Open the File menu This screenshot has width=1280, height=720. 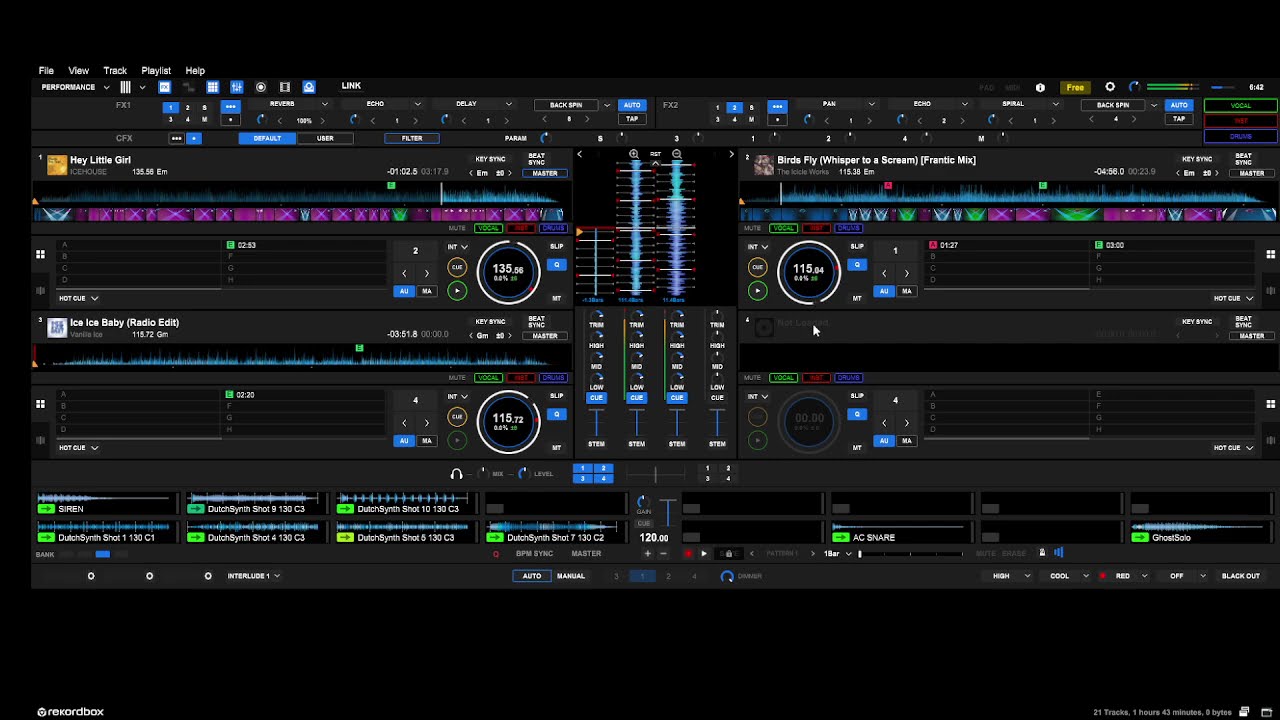click(46, 71)
